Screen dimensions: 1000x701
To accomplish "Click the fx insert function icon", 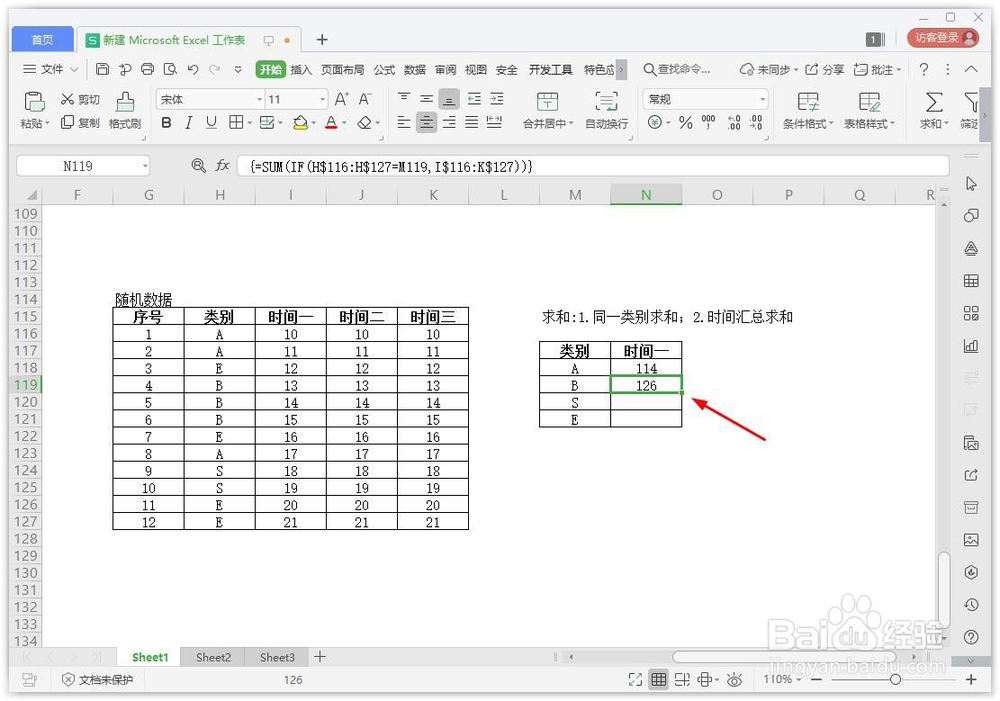I will point(222,166).
